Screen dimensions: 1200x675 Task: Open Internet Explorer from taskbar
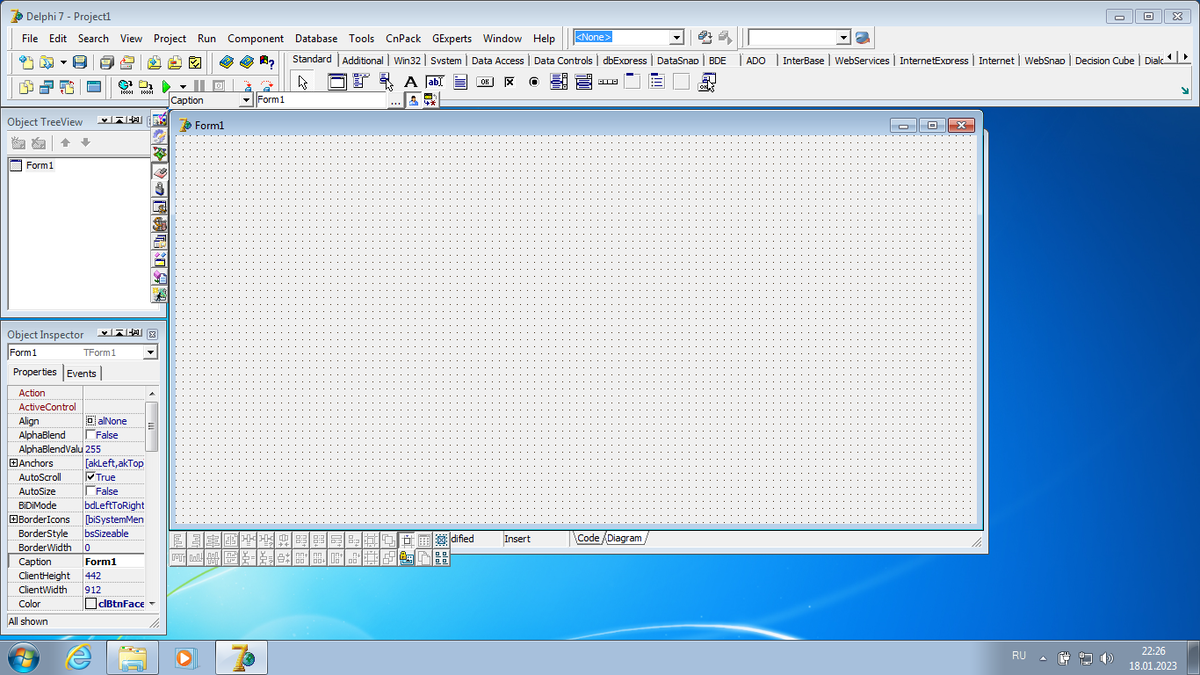[77, 657]
